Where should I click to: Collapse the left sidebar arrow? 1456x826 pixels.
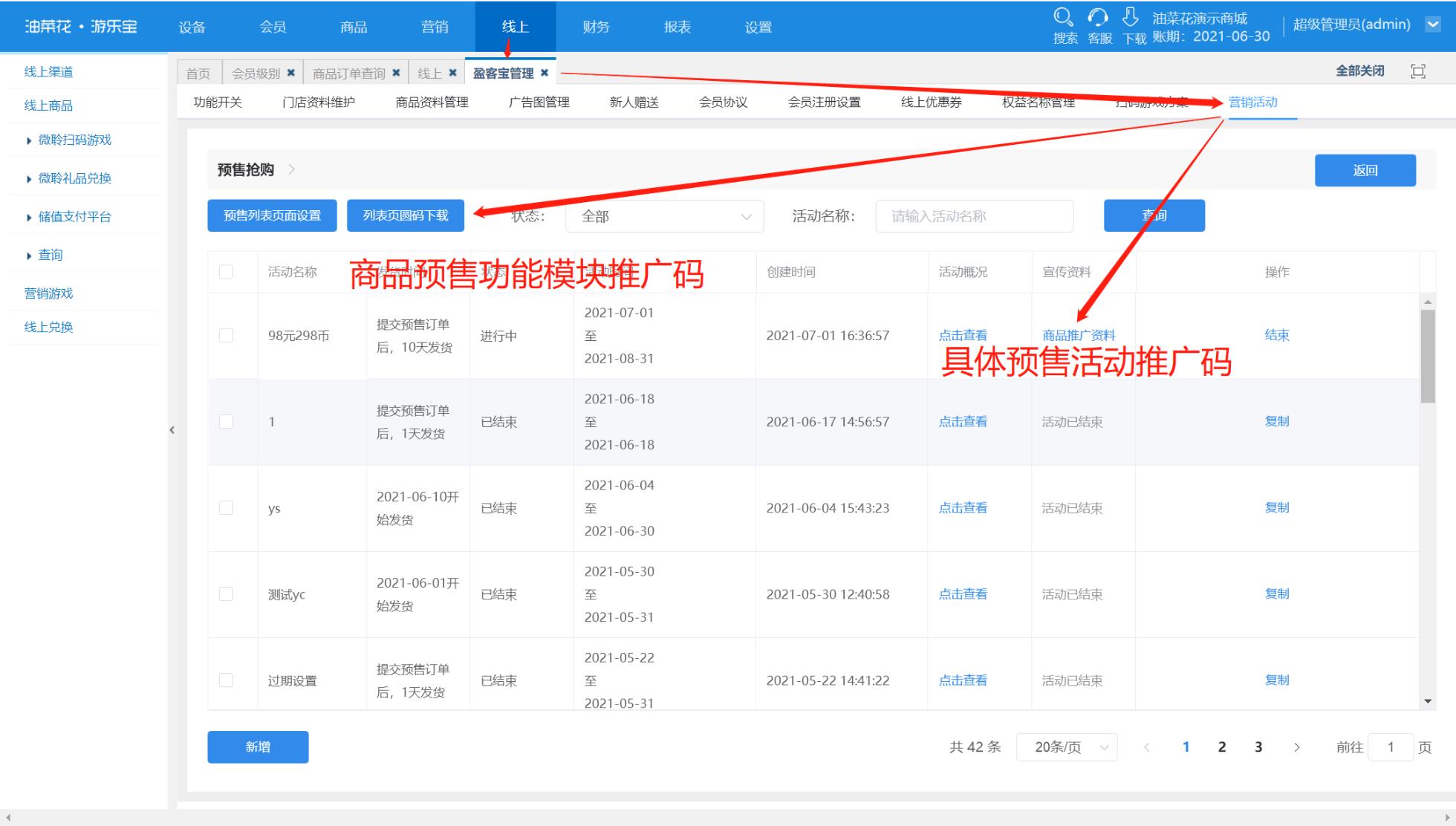click(x=172, y=430)
